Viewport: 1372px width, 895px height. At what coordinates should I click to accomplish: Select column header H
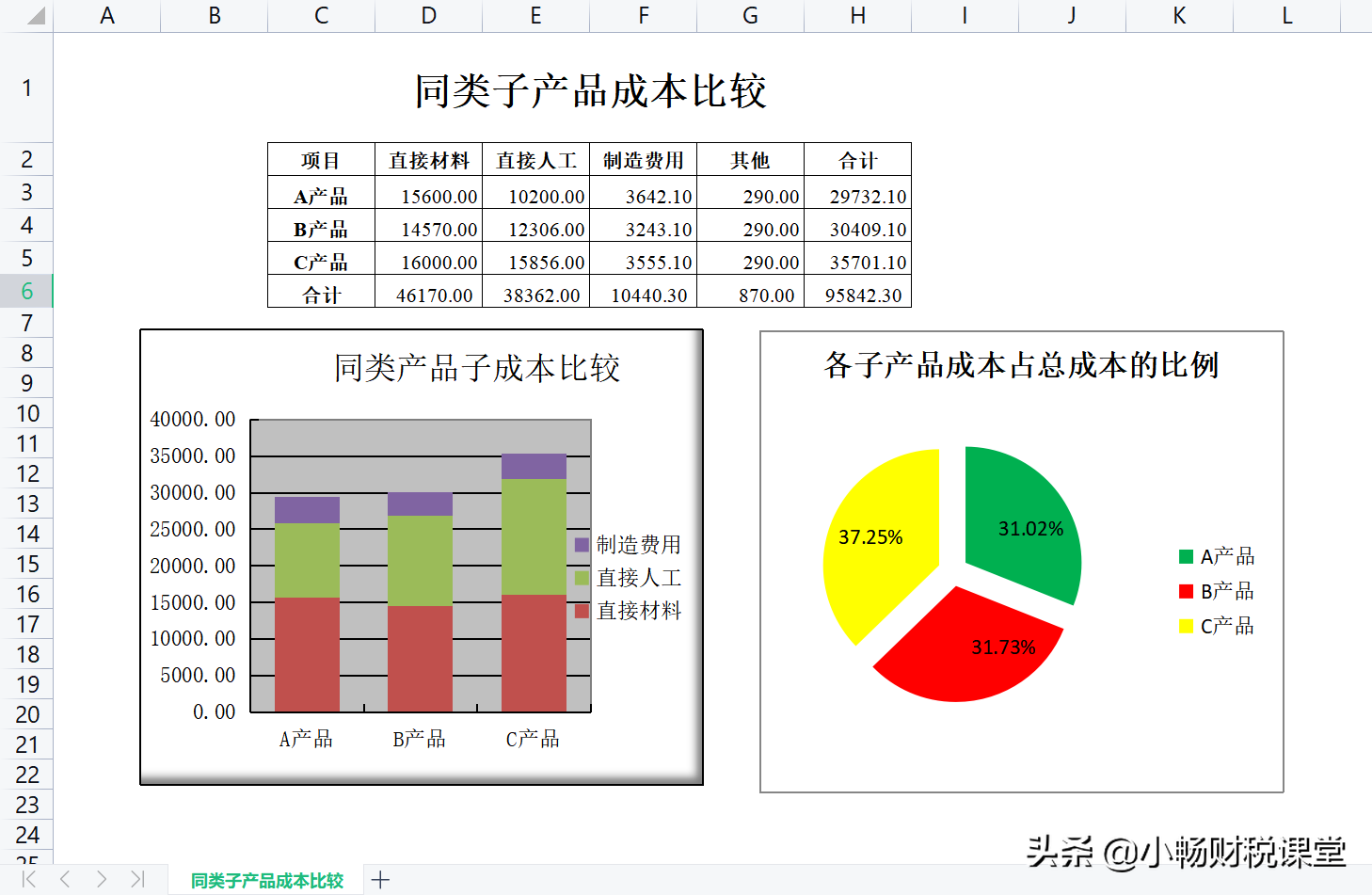857,15
